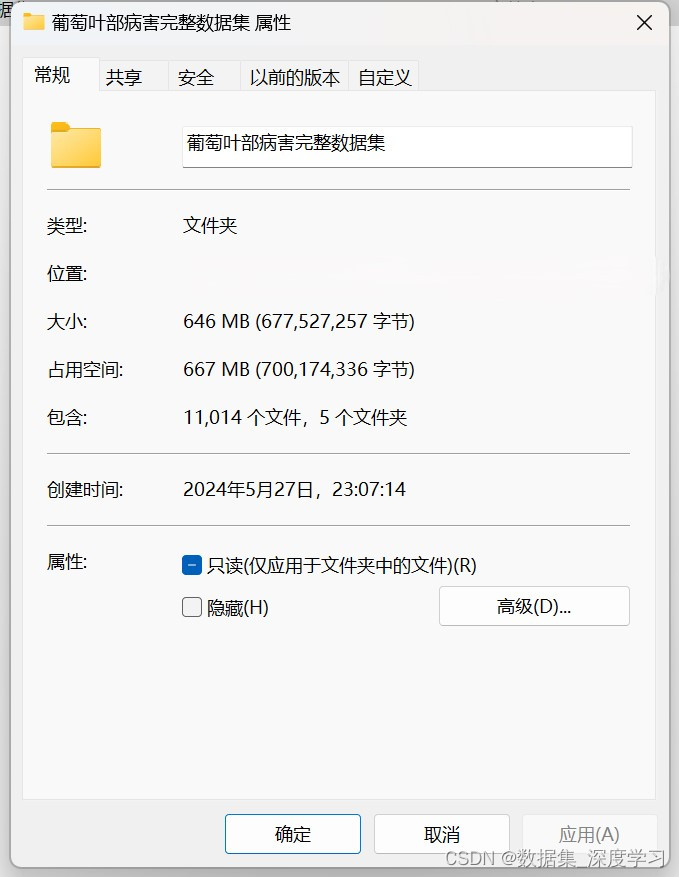Viewport: 679px width, 877px height.
Task: Click the folder icon in the title bar
Action: tap(34, 22)
